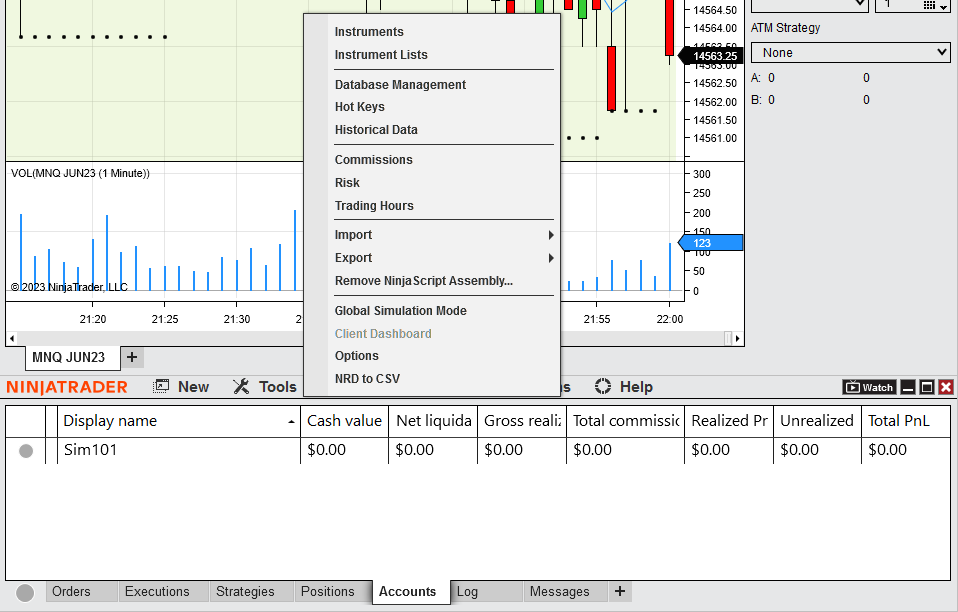The width and height of the screenshot is (958, 612).
Task: Choose Historical Data
Action: (x=376, y=130)
